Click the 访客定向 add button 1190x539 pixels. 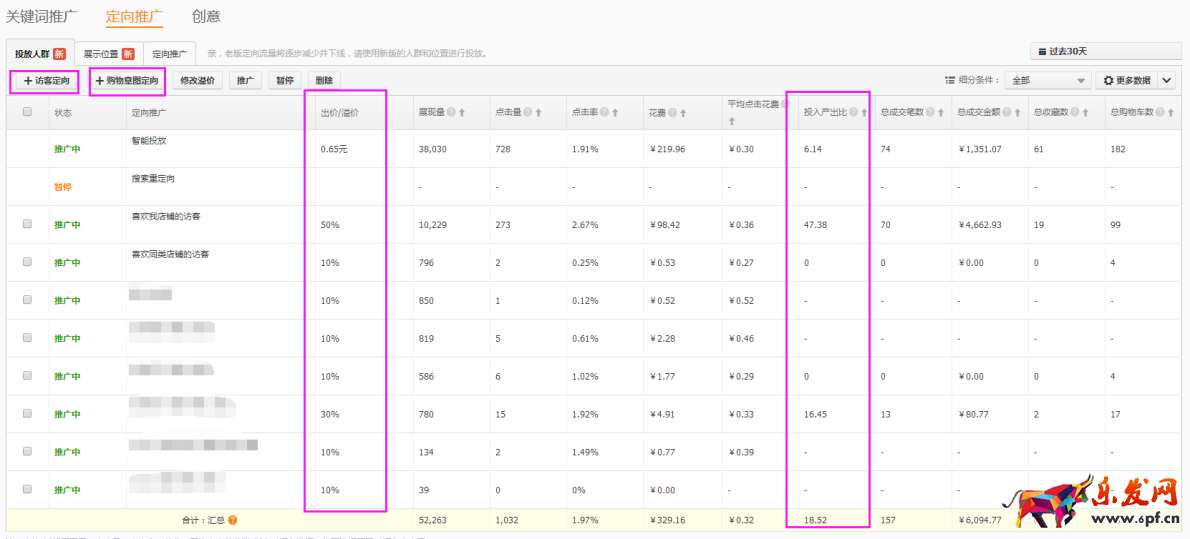pos(45,80)
